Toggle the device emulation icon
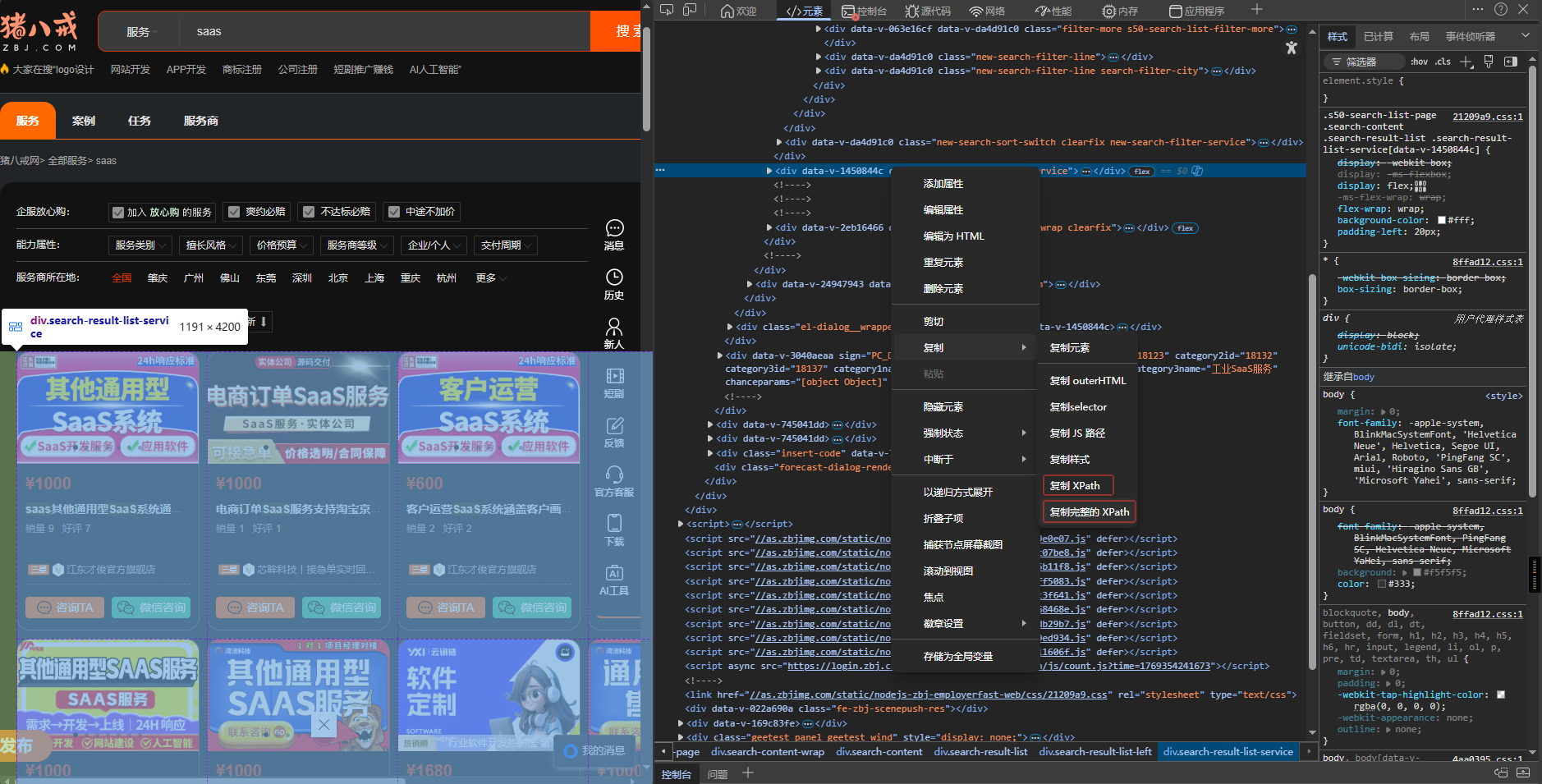The width and height of the screenshot is (1542, 784). [x=690, y=10]
